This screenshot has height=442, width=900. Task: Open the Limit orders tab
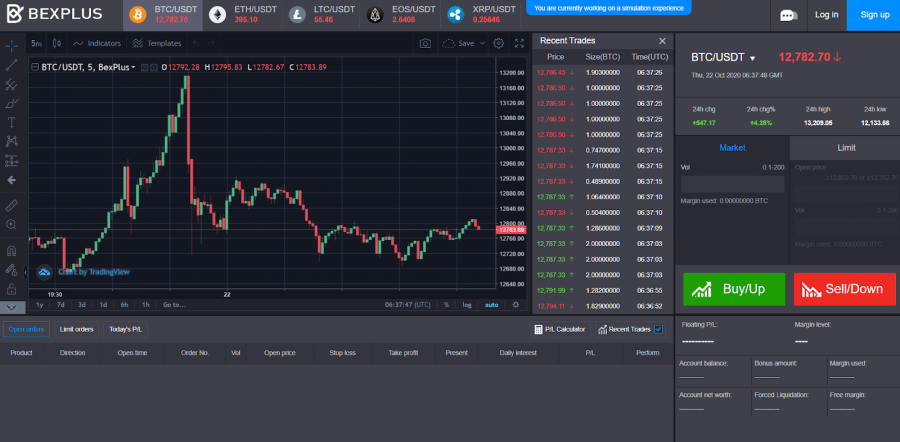pos(77,329)
